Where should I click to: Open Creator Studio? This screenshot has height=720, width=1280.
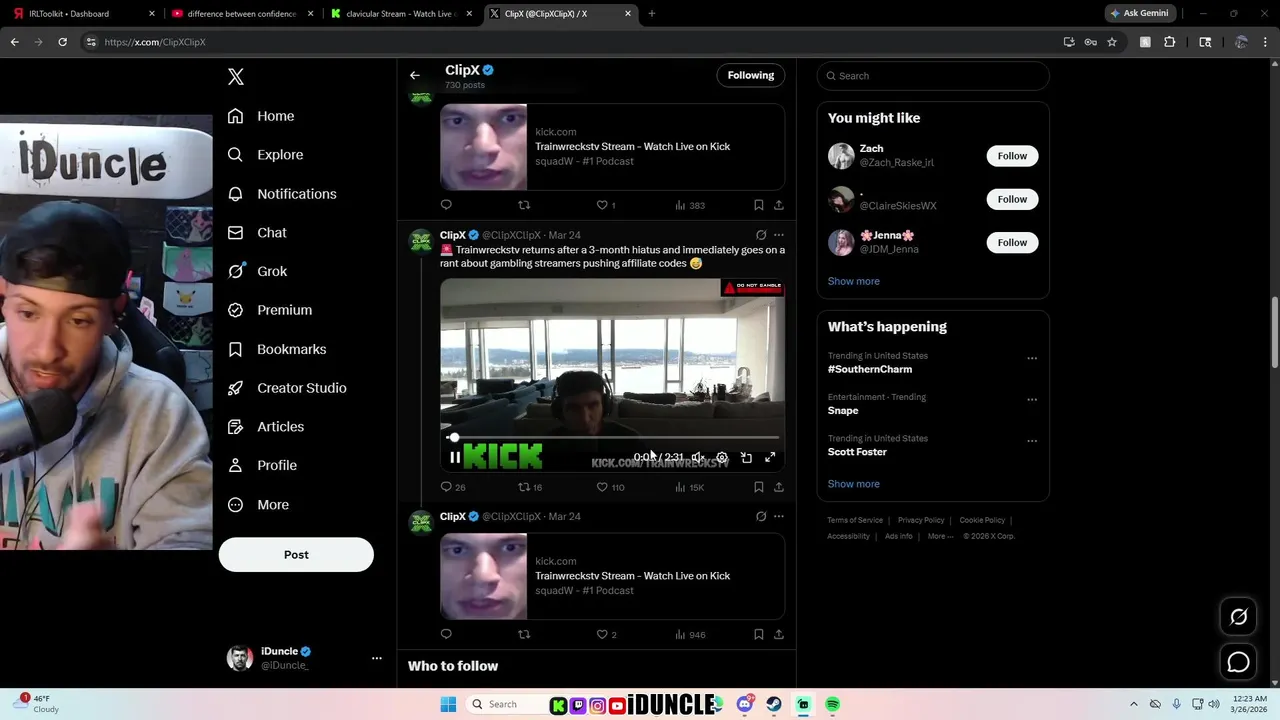287,388
